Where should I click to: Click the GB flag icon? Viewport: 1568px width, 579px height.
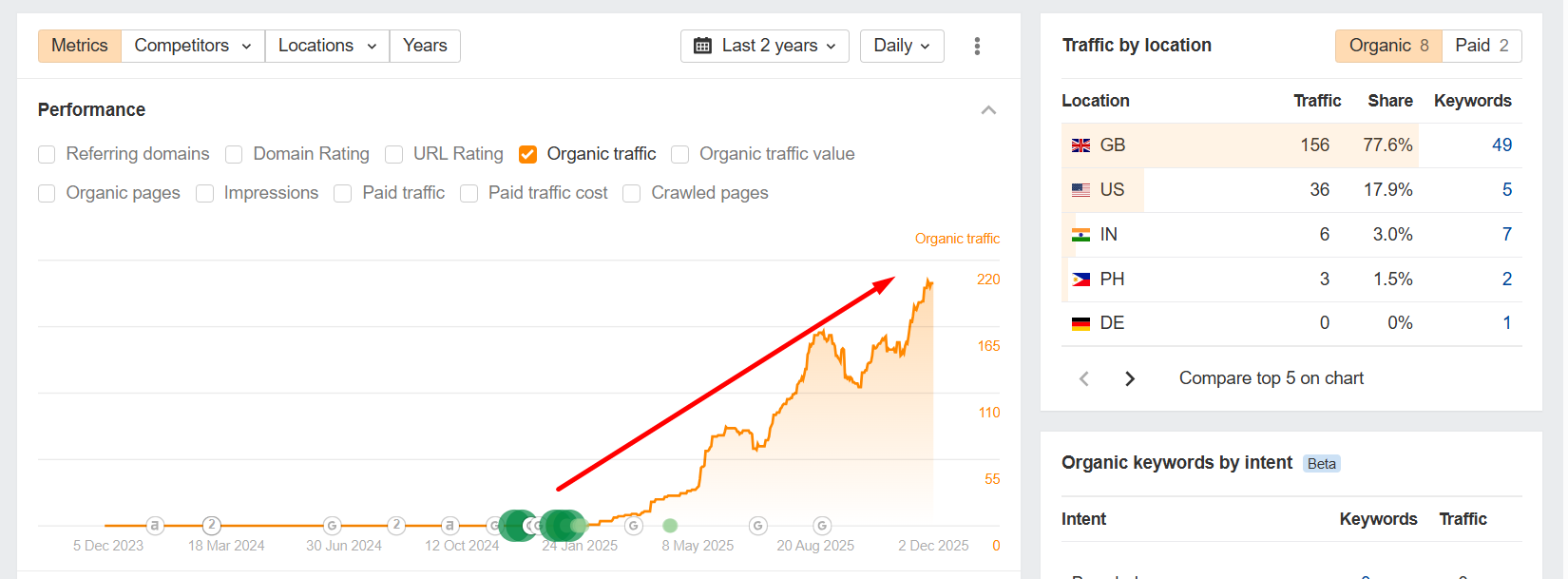pos(1080,145)
